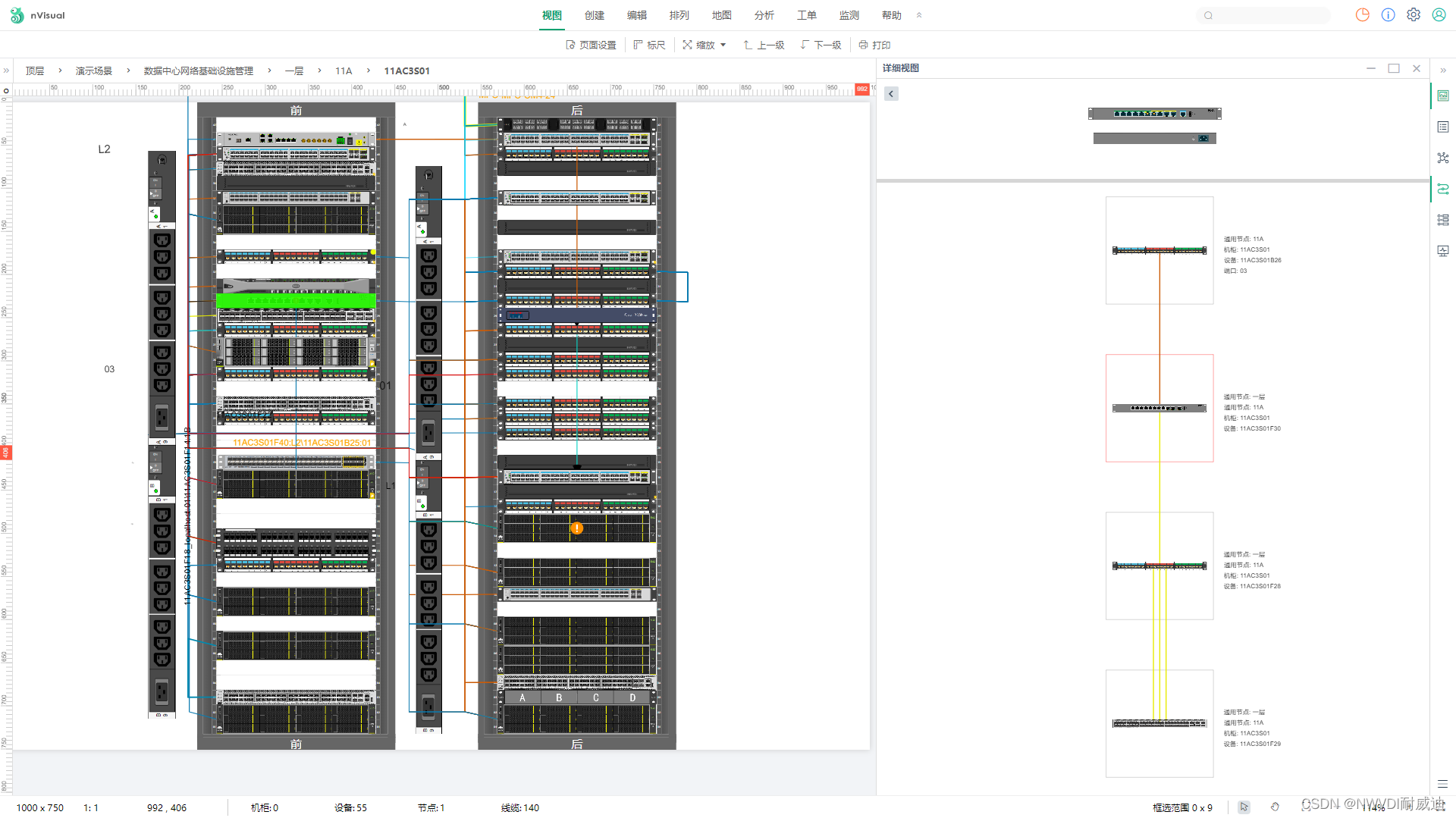
Task: Click the 1000 x 750 canvas size text
Action: pos(40,807)
